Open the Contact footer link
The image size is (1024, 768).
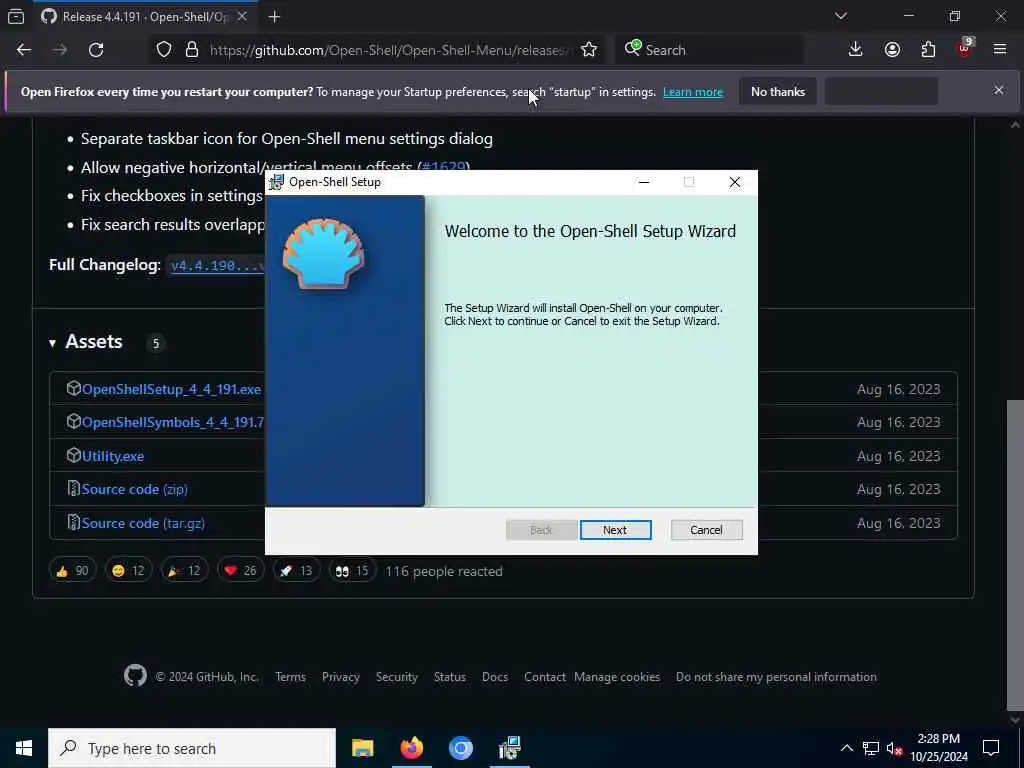(545, 677)
